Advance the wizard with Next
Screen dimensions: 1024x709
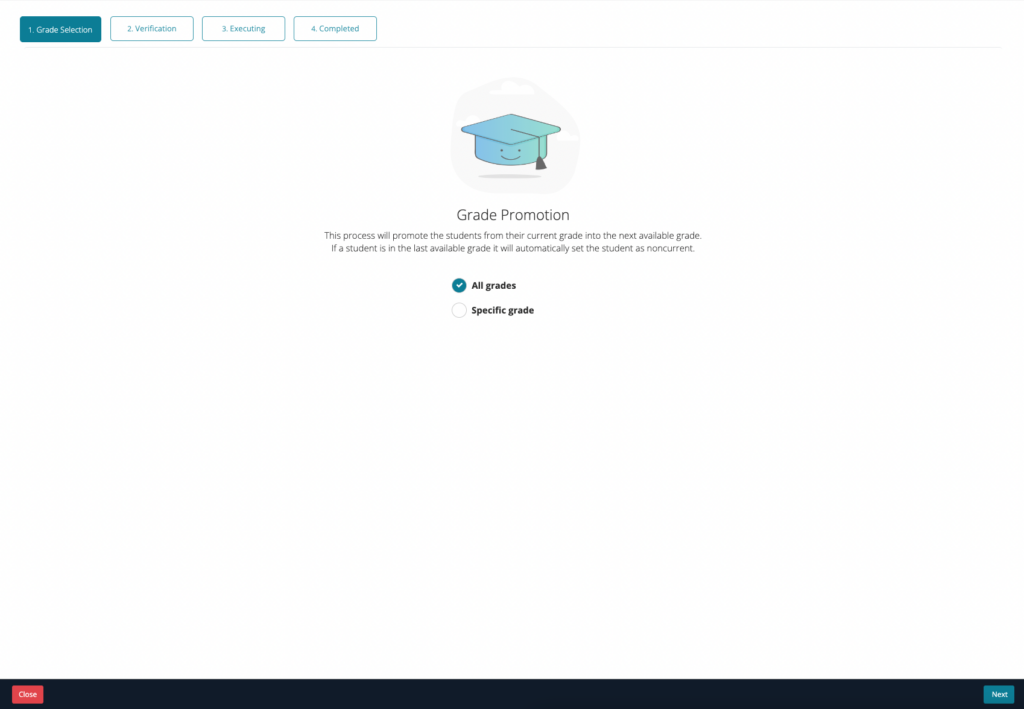998,694
